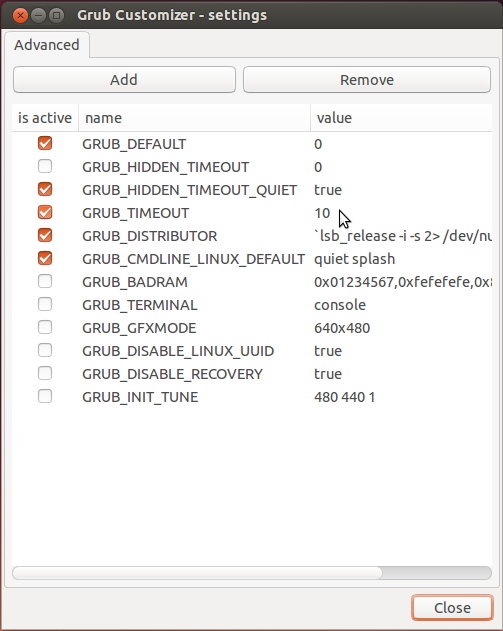Select the GRUB_BADRAM name cell
503x631 pixels.
(135, 282)
